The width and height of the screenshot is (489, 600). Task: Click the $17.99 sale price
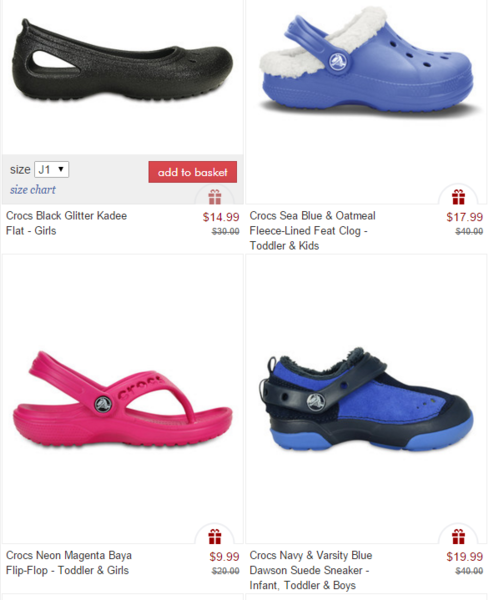point(465,217)
